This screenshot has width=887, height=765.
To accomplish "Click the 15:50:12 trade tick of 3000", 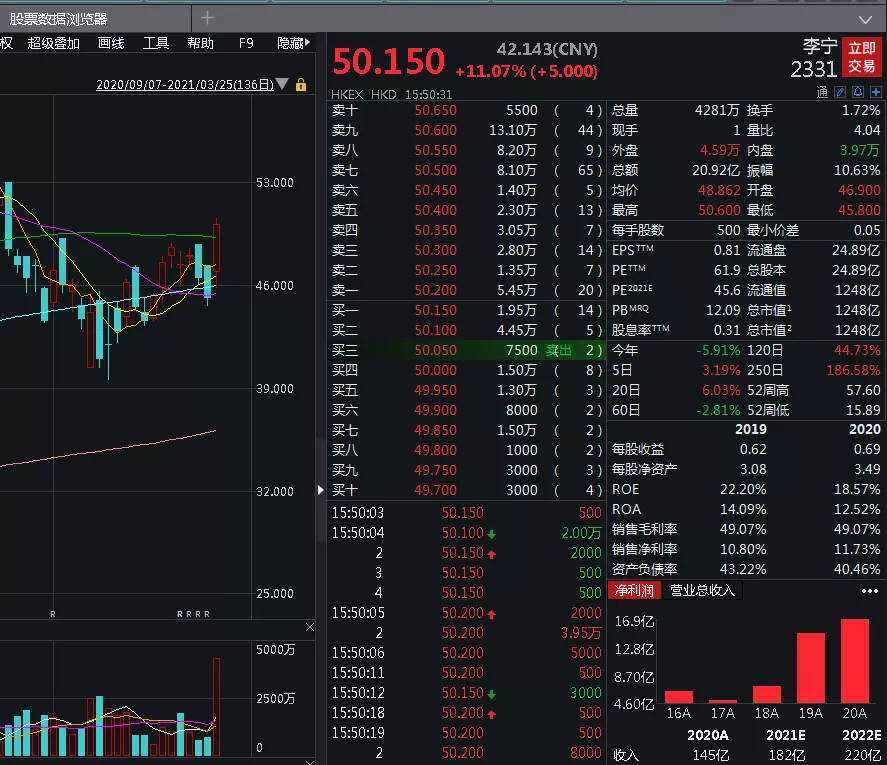I will click(x=466, y=693).
